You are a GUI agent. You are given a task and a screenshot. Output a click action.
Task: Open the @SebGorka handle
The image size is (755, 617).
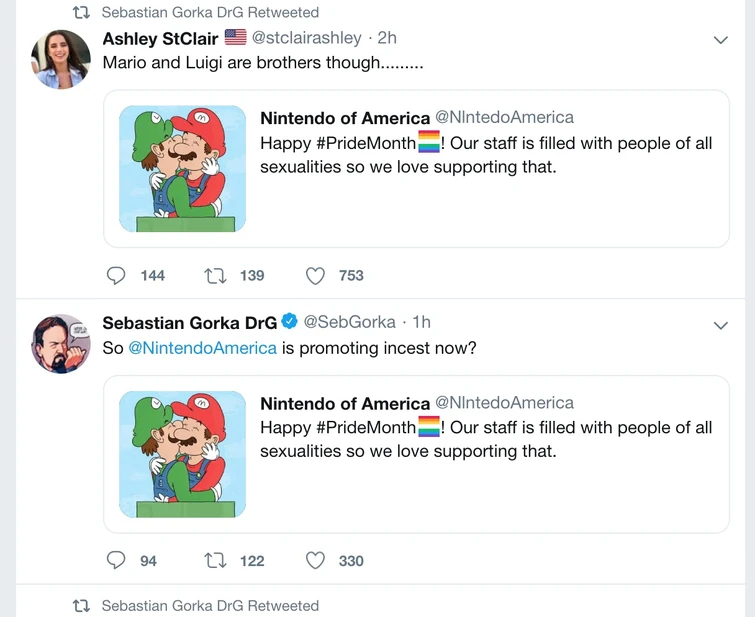coord(349,322)
